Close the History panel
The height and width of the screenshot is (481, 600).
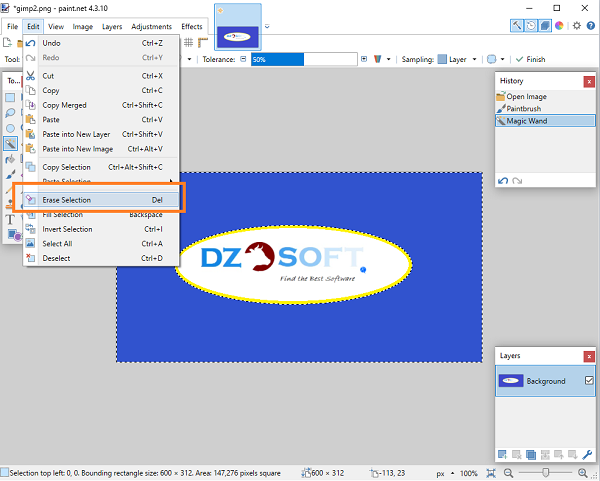(589, 82)
